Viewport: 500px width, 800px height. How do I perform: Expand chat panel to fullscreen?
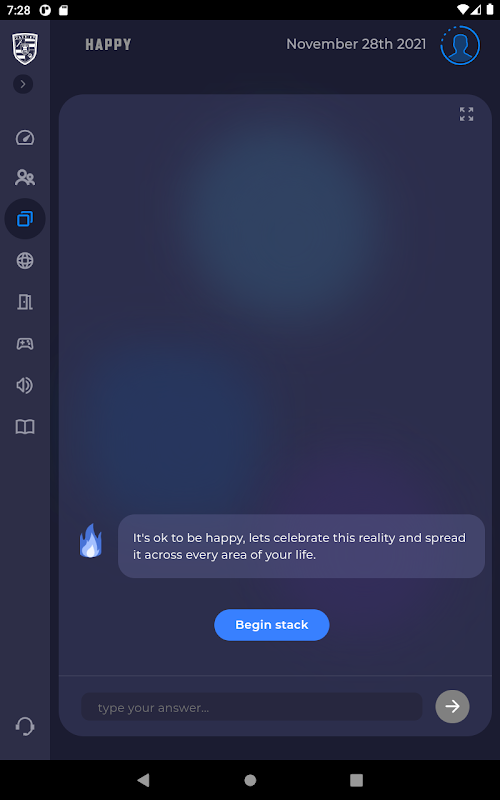pos(466,114)
